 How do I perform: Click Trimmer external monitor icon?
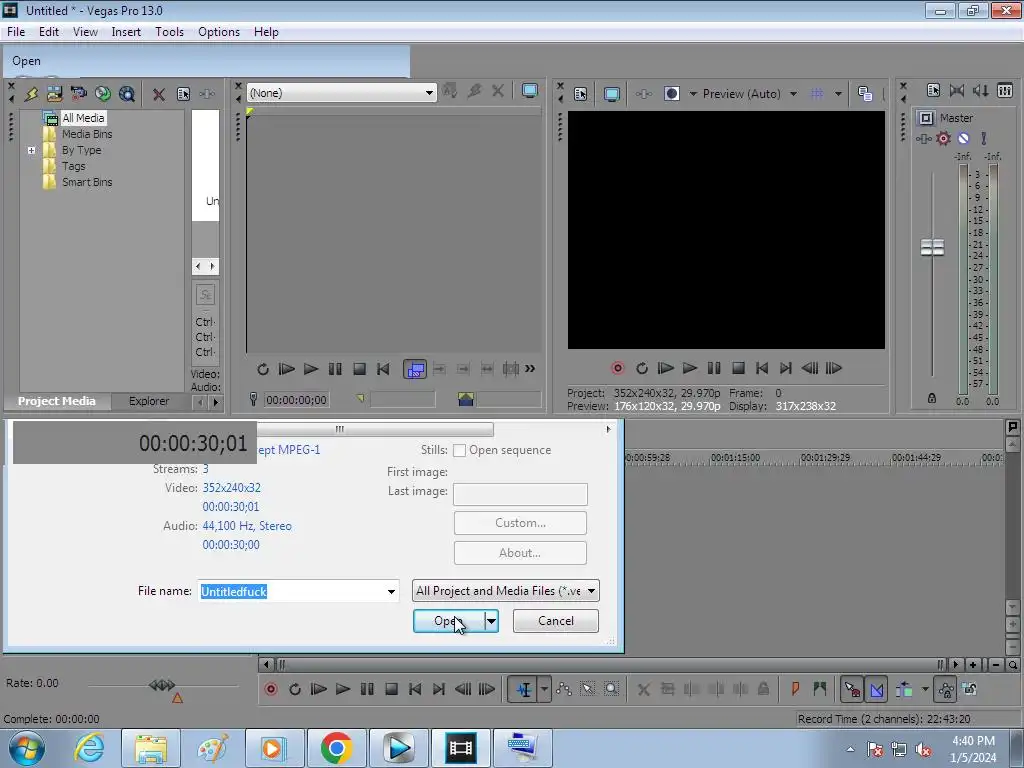pos(530,91)
